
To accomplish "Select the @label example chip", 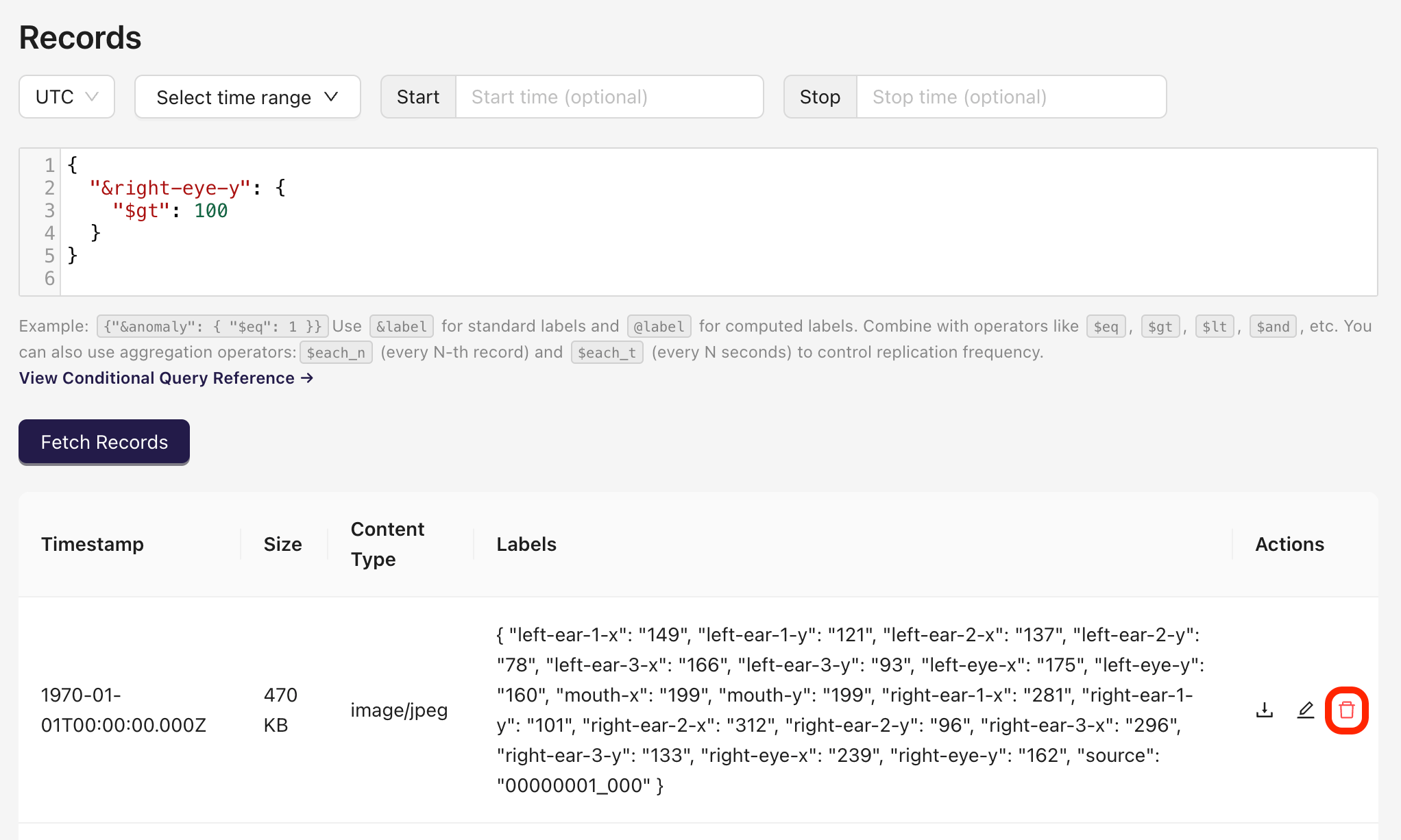I will click(659, 326).
